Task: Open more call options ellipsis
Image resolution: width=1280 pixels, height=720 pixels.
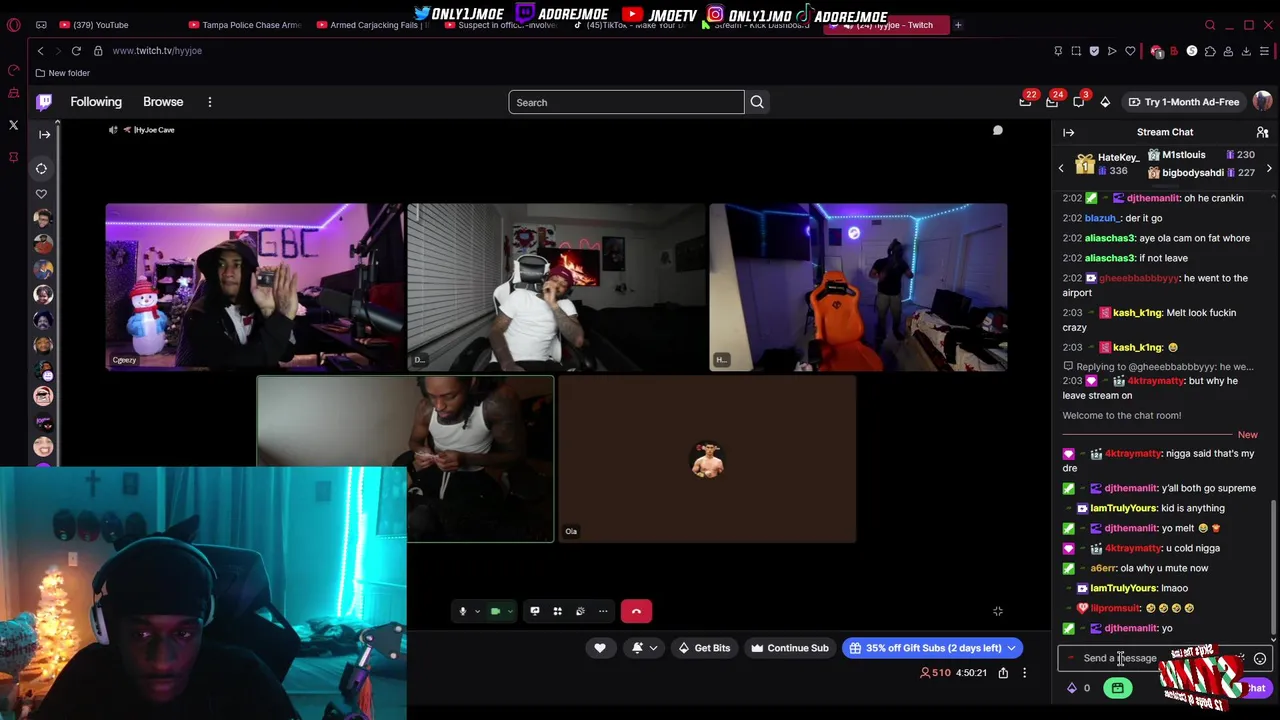Action: pyautogui.click(x=603, y=611)
